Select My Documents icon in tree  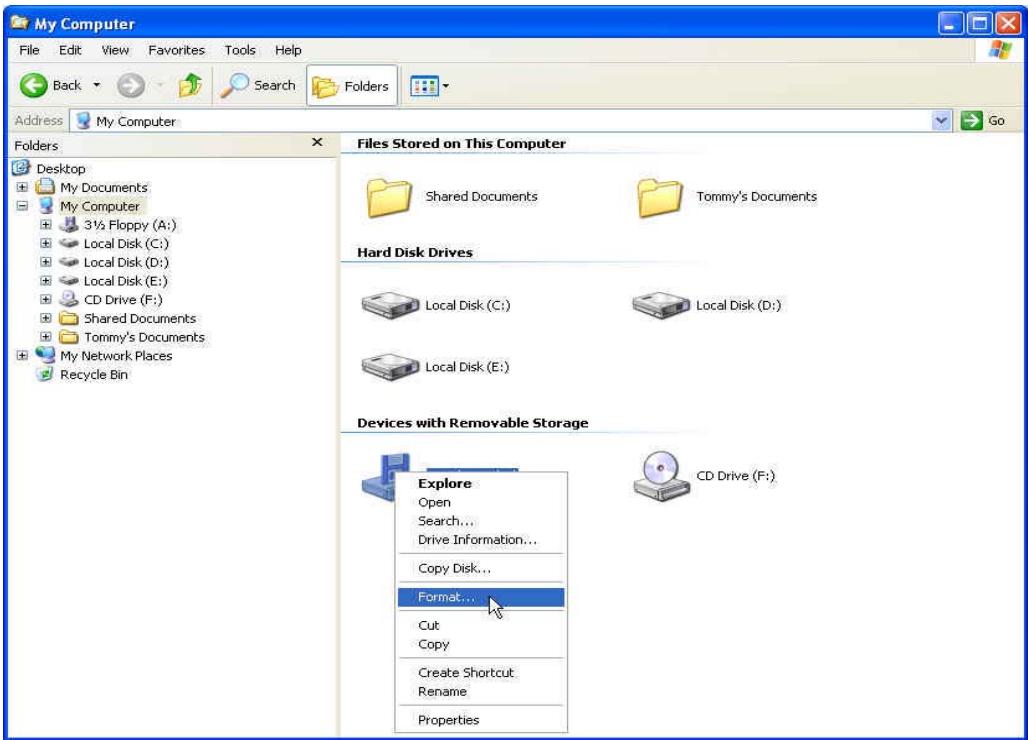[x=45, y=187]
